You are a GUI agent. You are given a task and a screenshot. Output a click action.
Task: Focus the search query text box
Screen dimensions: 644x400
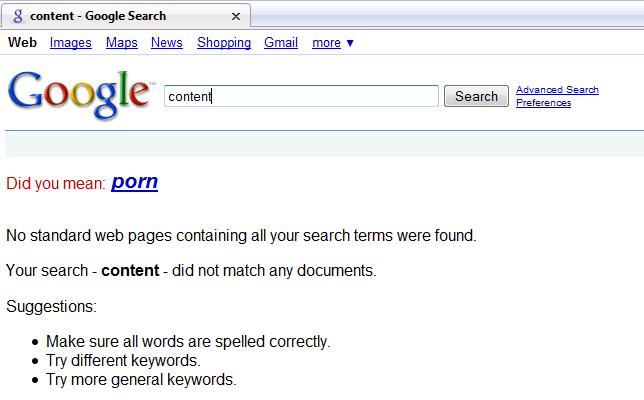[x=301, y=96]
